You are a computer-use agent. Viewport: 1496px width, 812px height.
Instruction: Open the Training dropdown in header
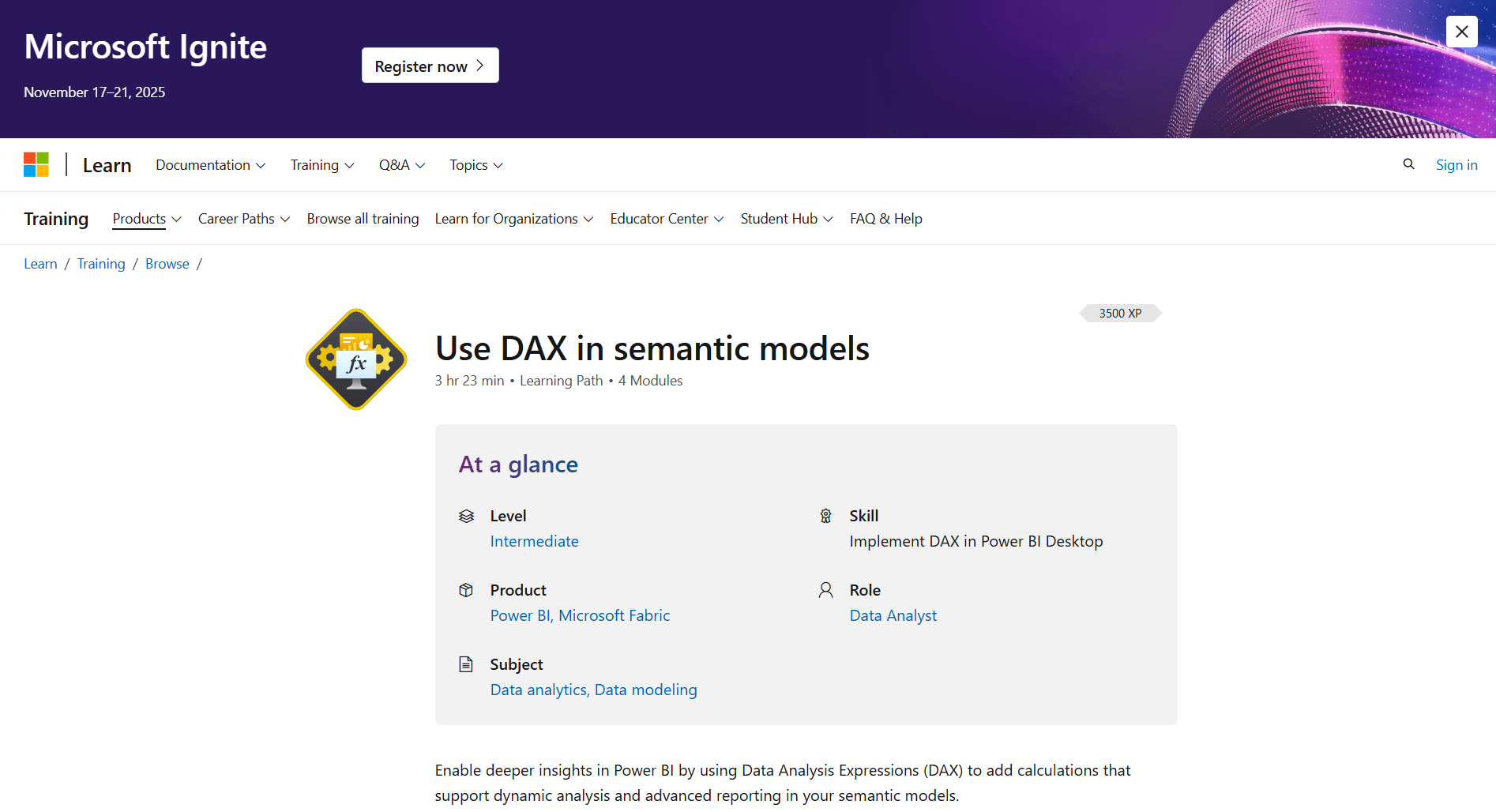click(x=321, y=165)
